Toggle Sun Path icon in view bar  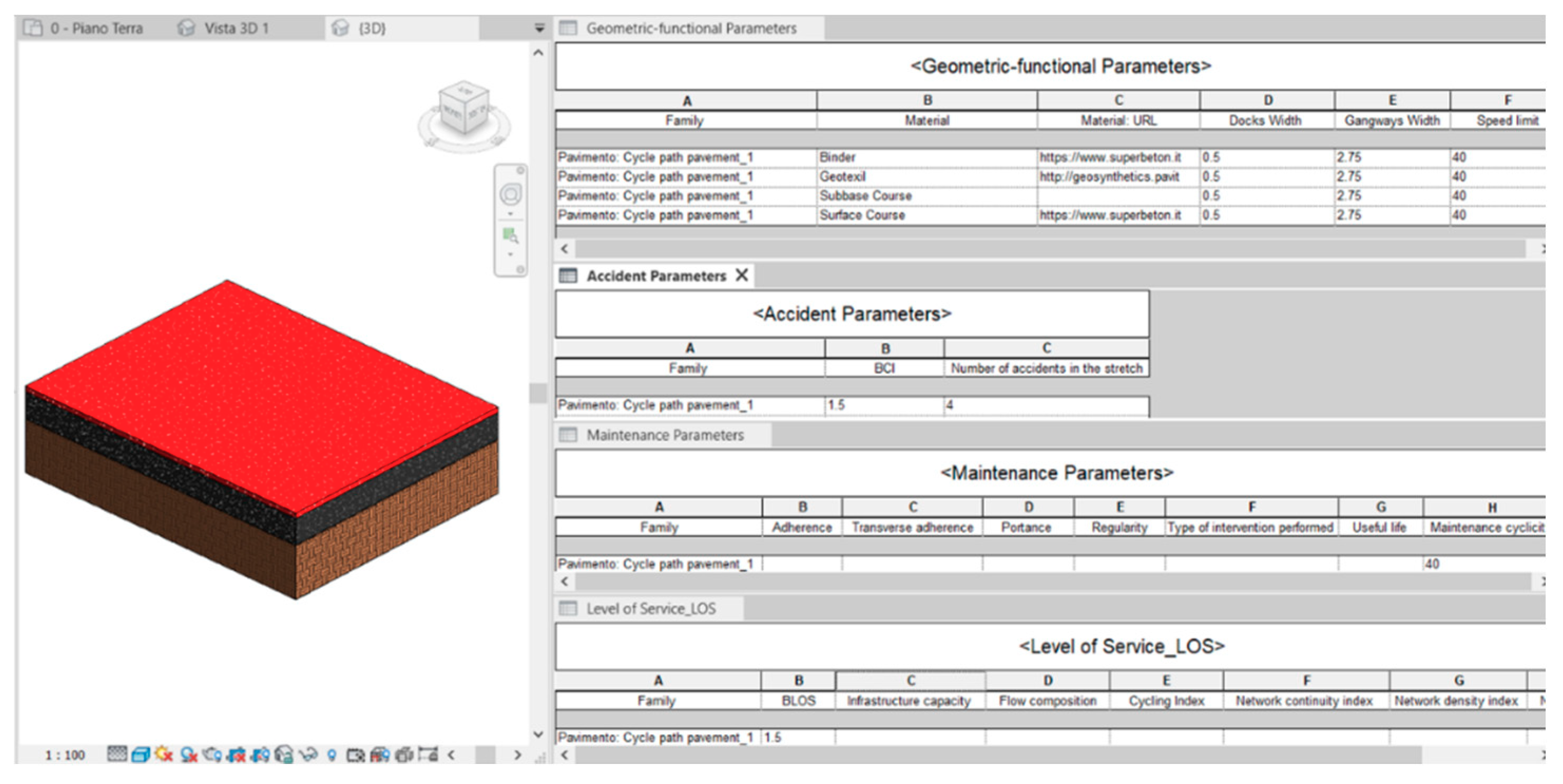pos(164,754)
